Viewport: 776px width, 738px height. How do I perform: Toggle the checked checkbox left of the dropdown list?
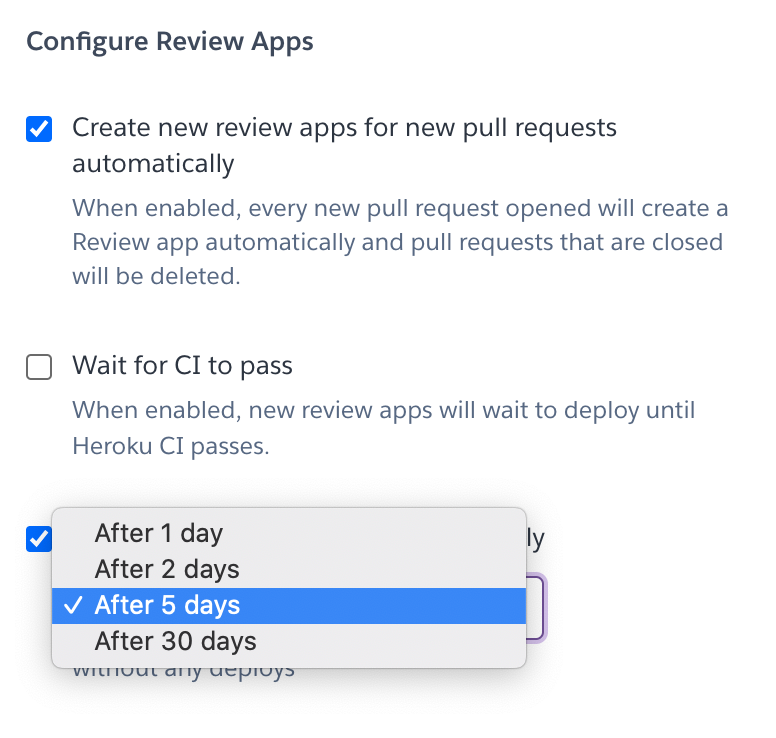(39, 539)
